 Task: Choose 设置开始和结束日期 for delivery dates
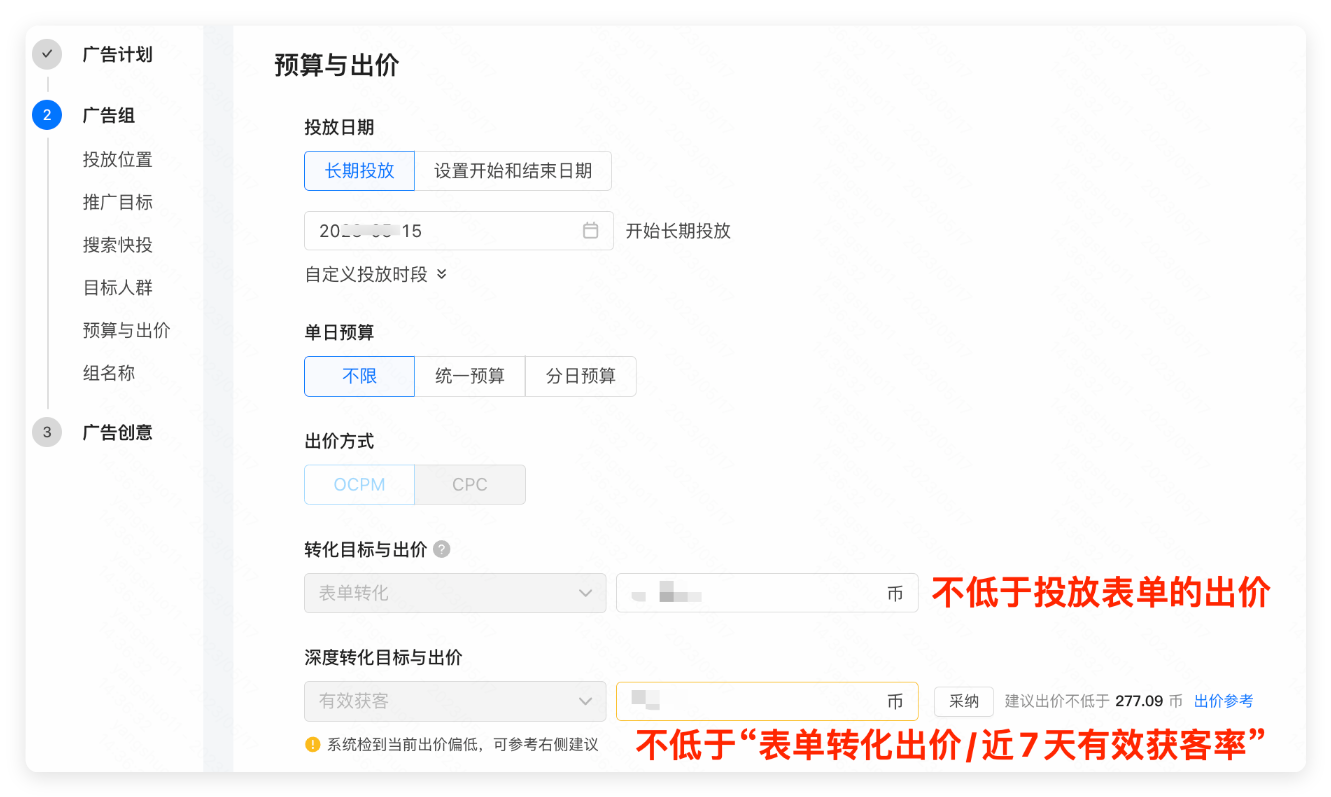coord(514,170)
